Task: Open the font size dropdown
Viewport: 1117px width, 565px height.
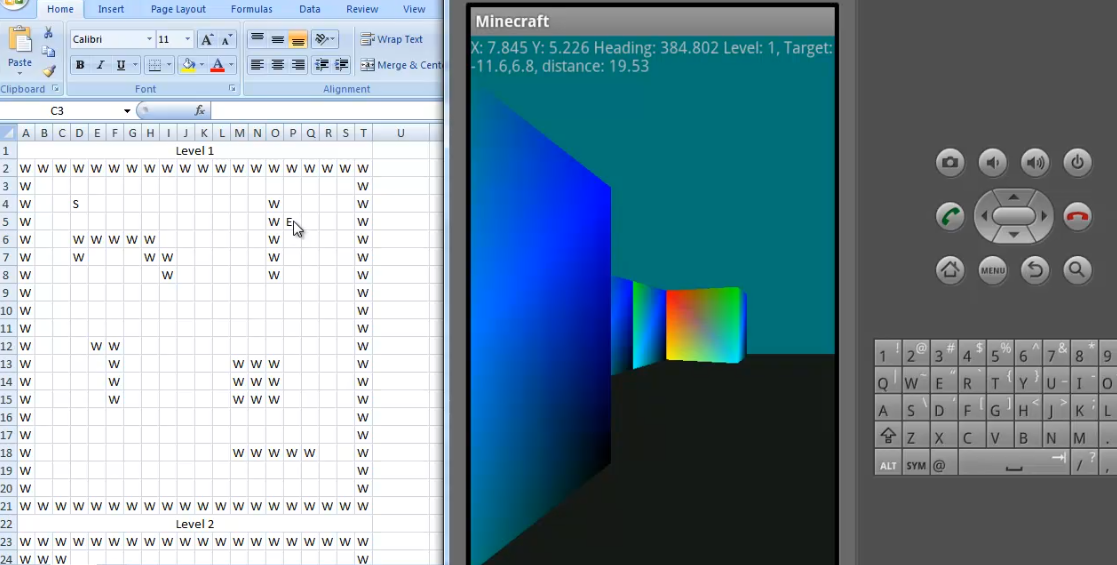Action: coord(188,40)
